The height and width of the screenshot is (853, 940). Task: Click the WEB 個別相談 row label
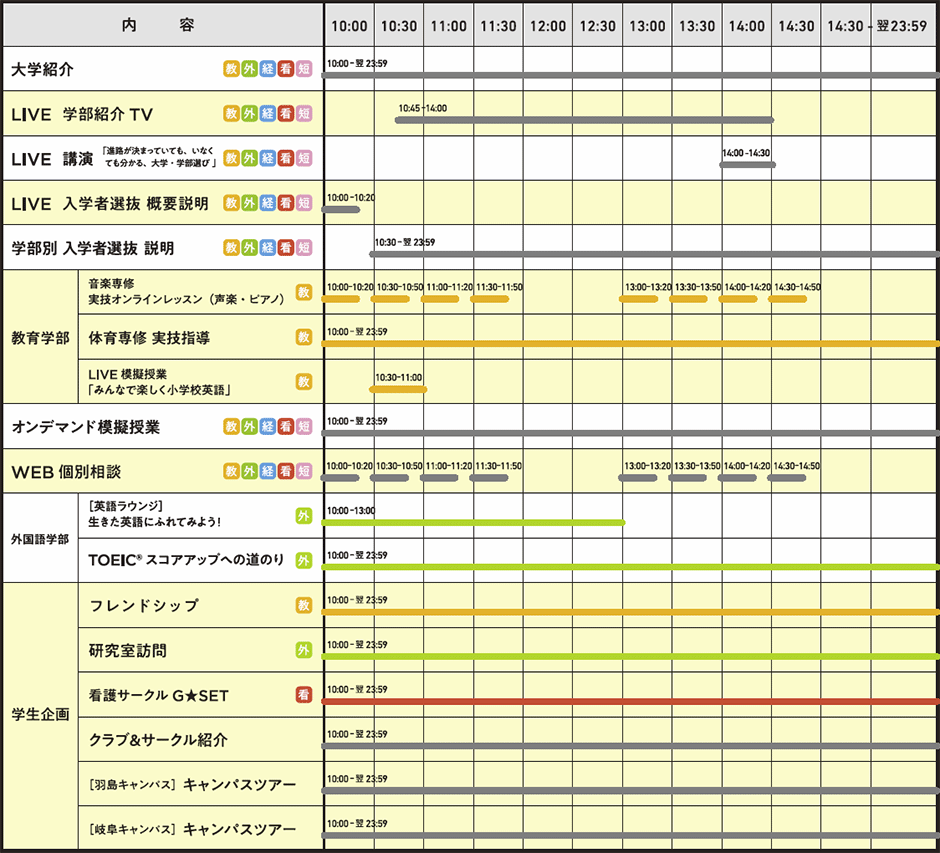[x=67, y=472]
